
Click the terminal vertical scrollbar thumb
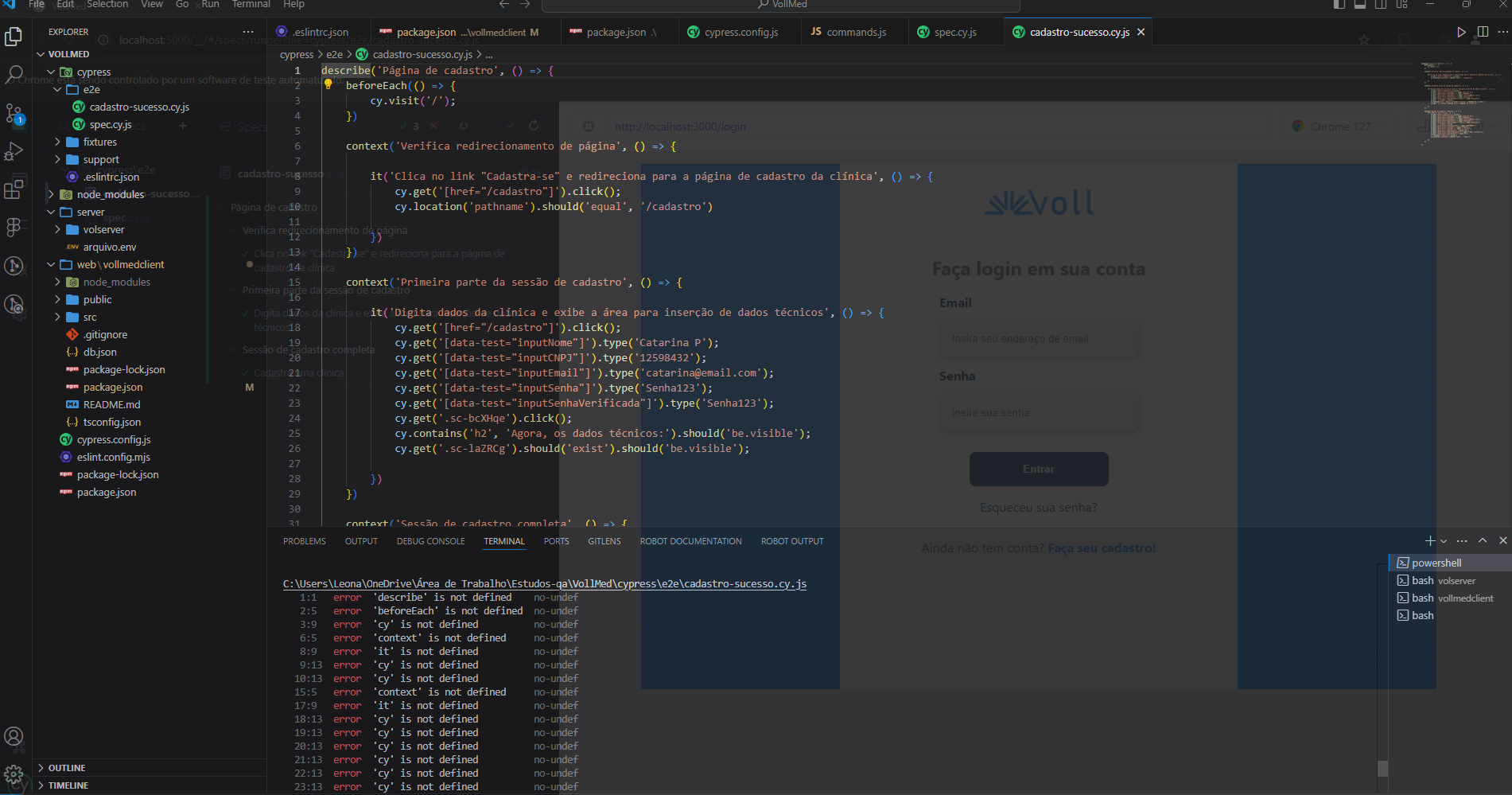point(1383,769)
